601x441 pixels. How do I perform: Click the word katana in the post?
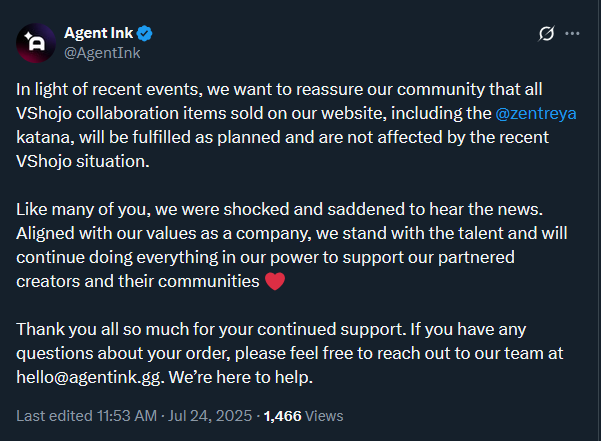point(45,138)
